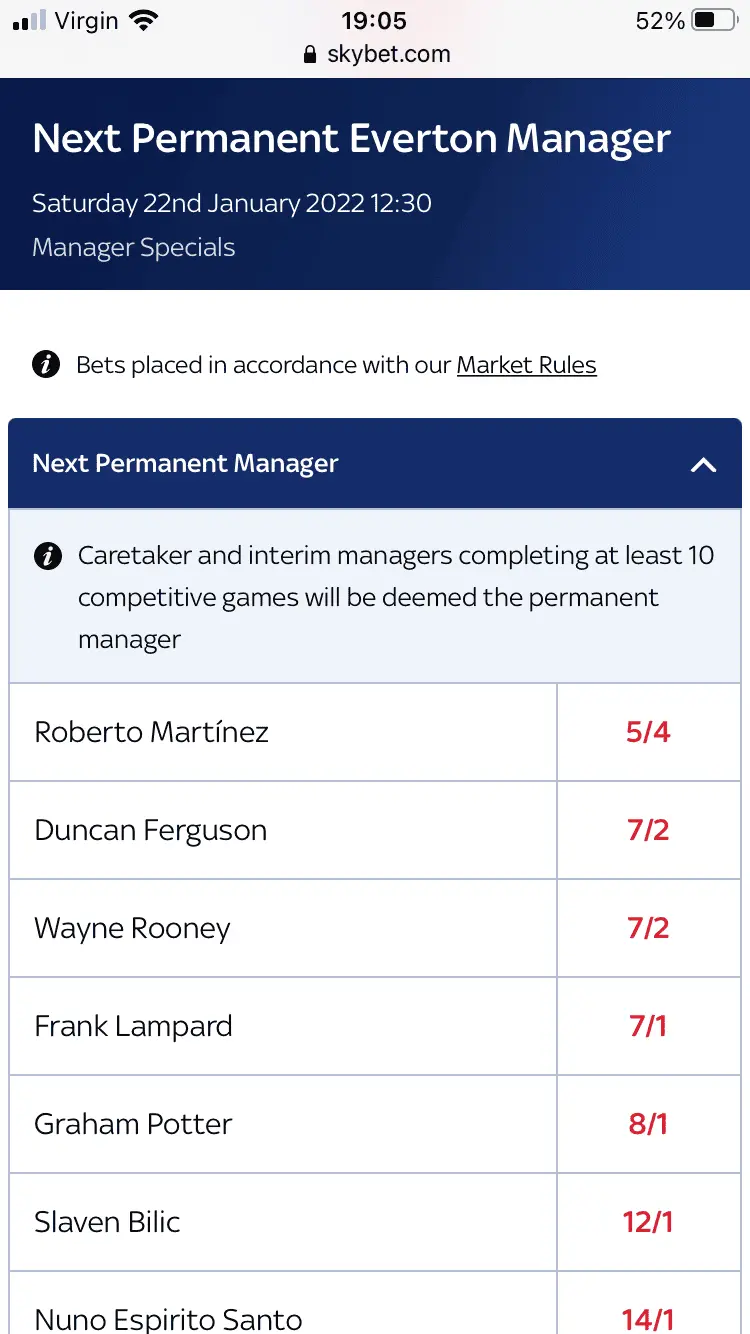Tap the Next Permanent Manager header label
This screenshot has height=1334, width=750.
click(x=185, y=464)
